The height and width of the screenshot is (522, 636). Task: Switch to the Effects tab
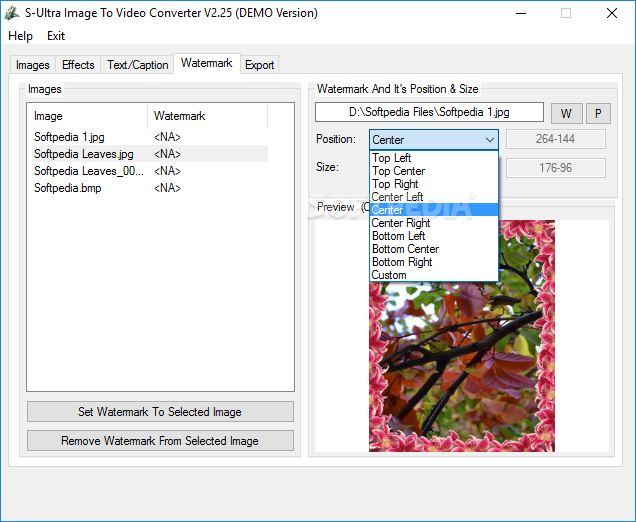[x=78, y=65]
